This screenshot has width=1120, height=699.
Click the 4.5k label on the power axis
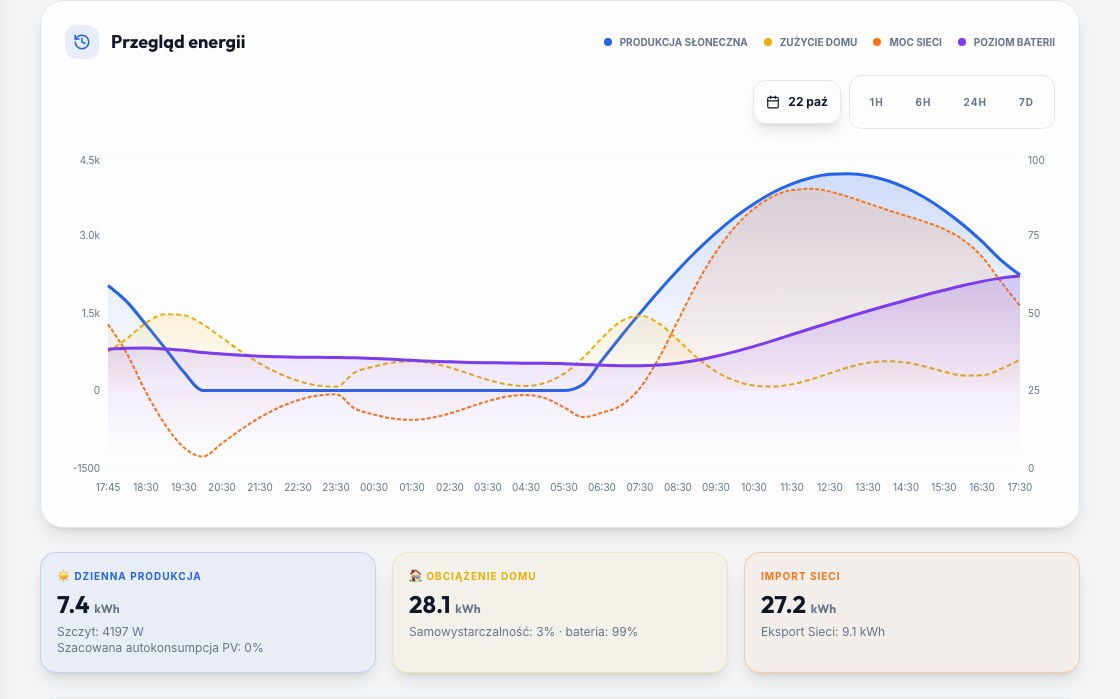(90, 161)
